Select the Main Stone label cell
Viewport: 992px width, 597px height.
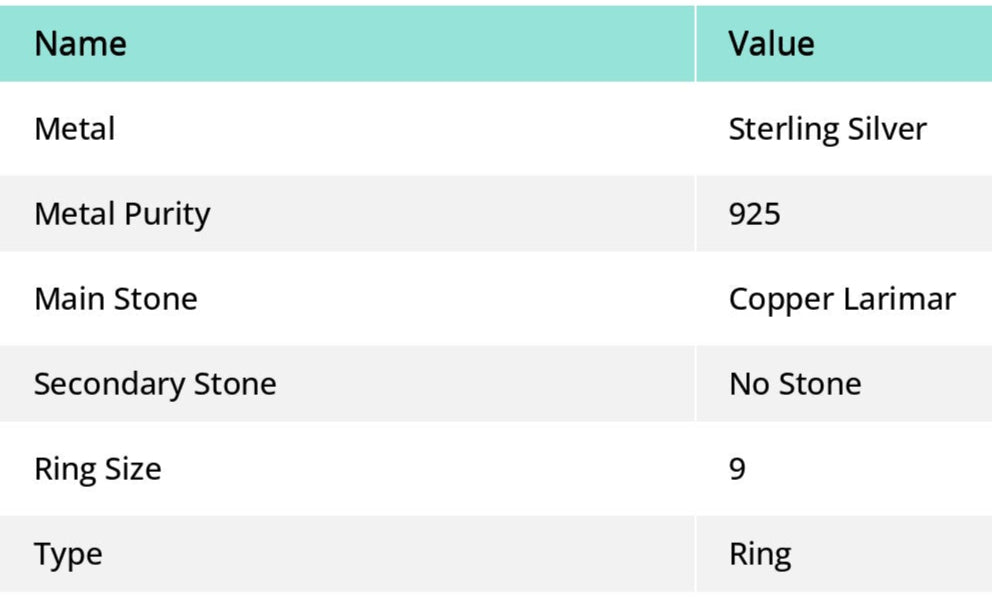pyautogui.click(x=115, y=299)
